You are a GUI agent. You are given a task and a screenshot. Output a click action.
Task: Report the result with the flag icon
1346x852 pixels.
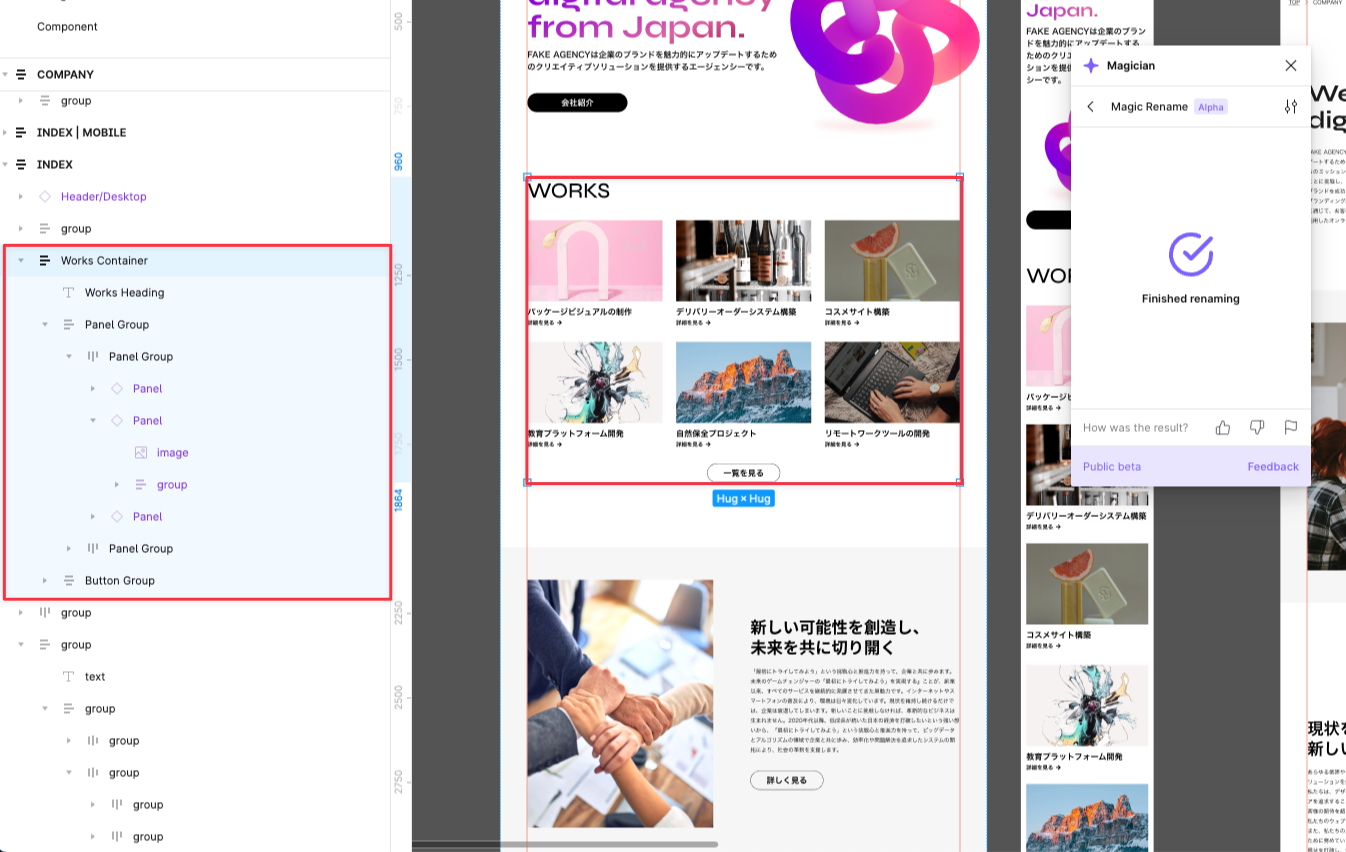click(1291, 427)
